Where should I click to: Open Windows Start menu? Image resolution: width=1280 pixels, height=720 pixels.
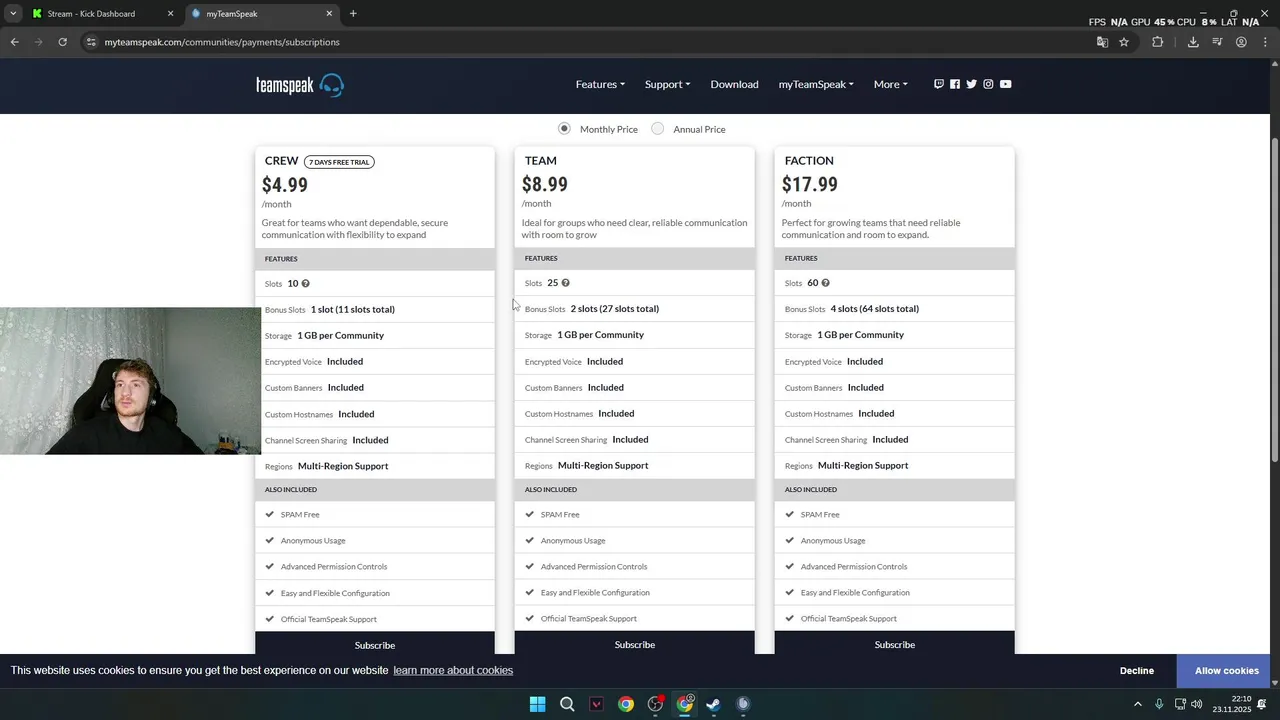coord(537,704)
